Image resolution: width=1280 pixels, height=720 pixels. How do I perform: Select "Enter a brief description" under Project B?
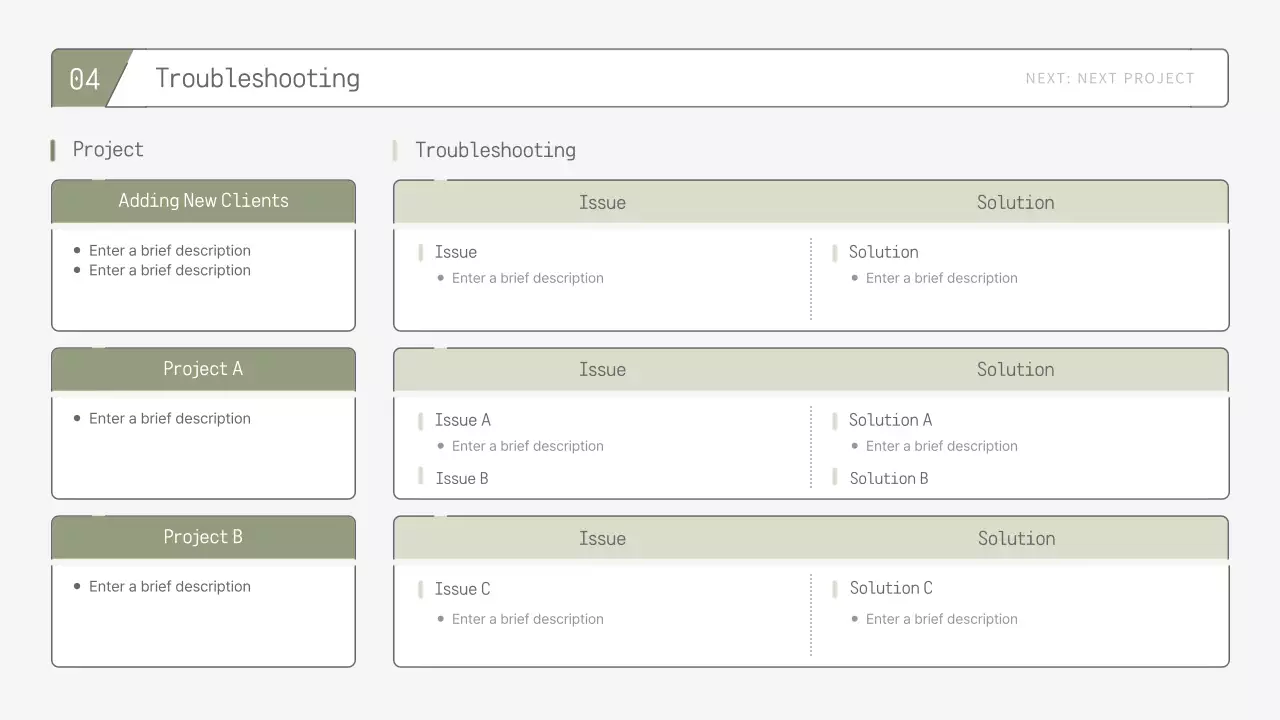pos(170,586)
